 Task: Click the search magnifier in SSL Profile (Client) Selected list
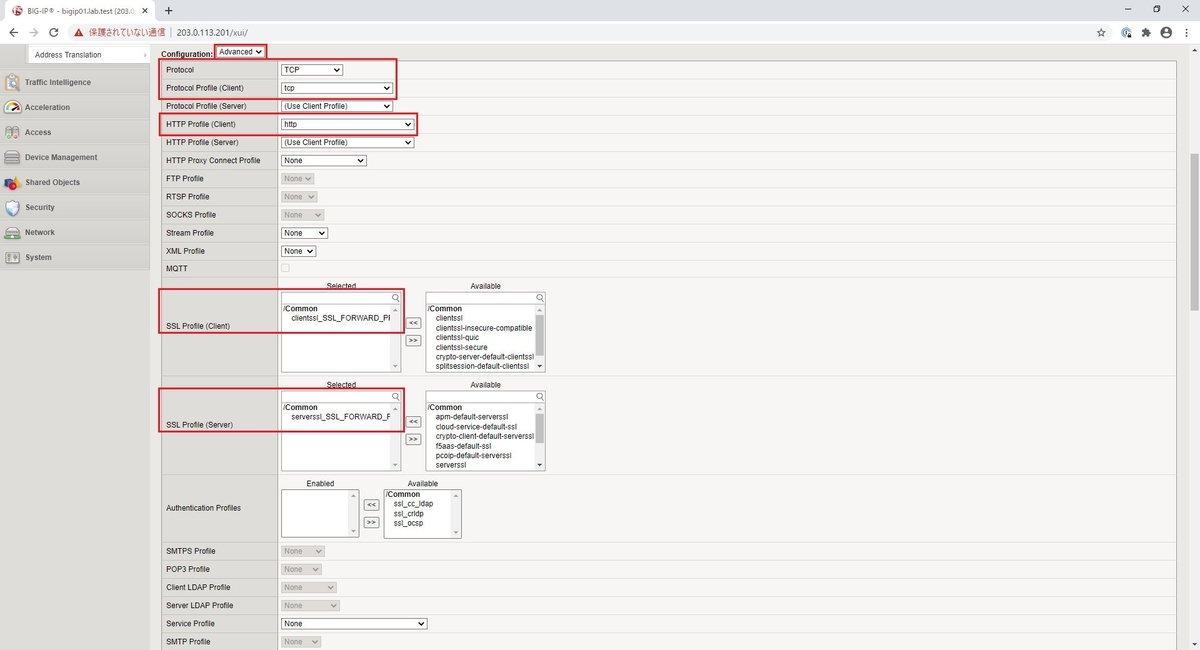(x=395, y=297)
